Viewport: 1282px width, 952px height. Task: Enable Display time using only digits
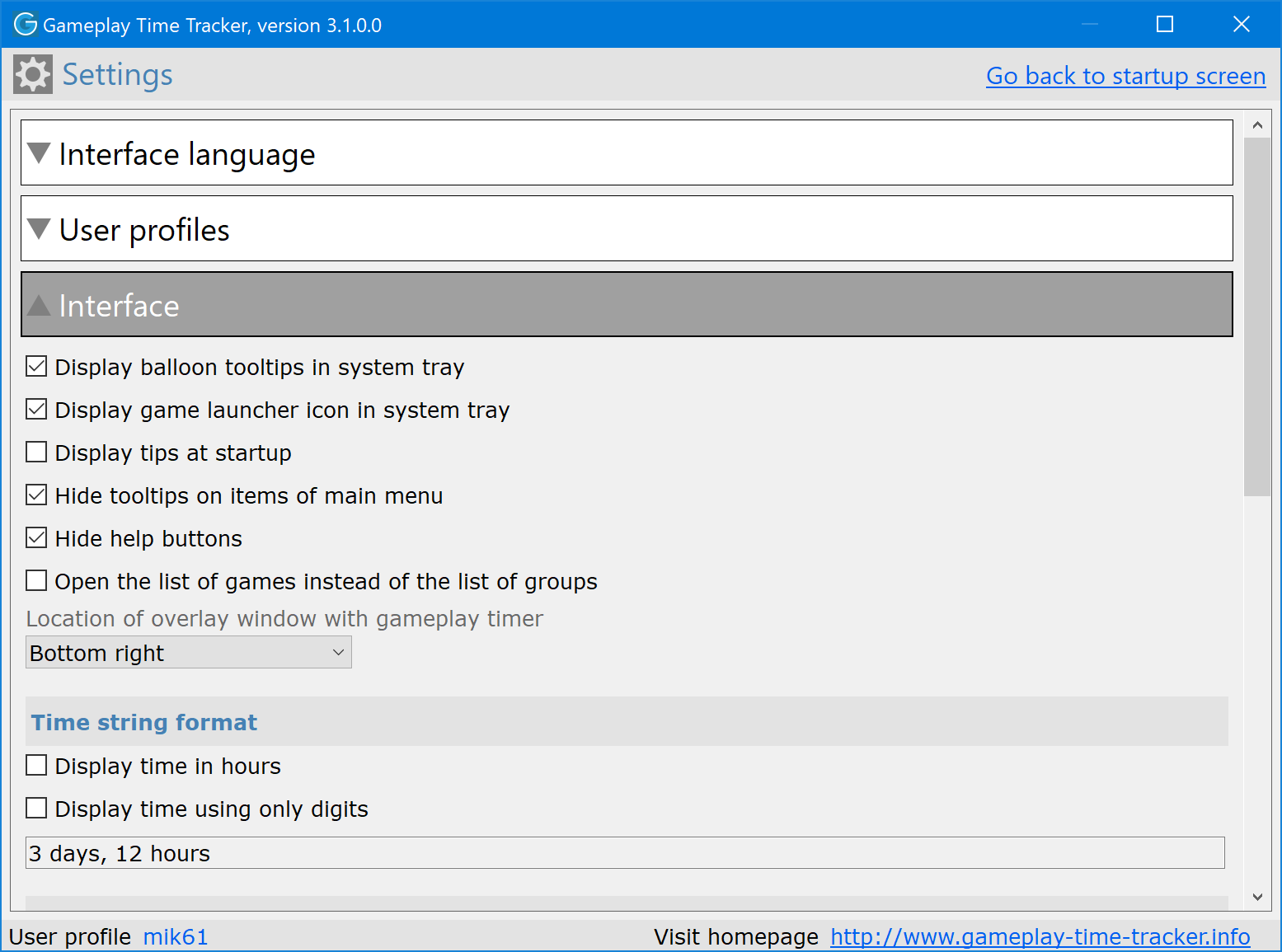point(36,808)
